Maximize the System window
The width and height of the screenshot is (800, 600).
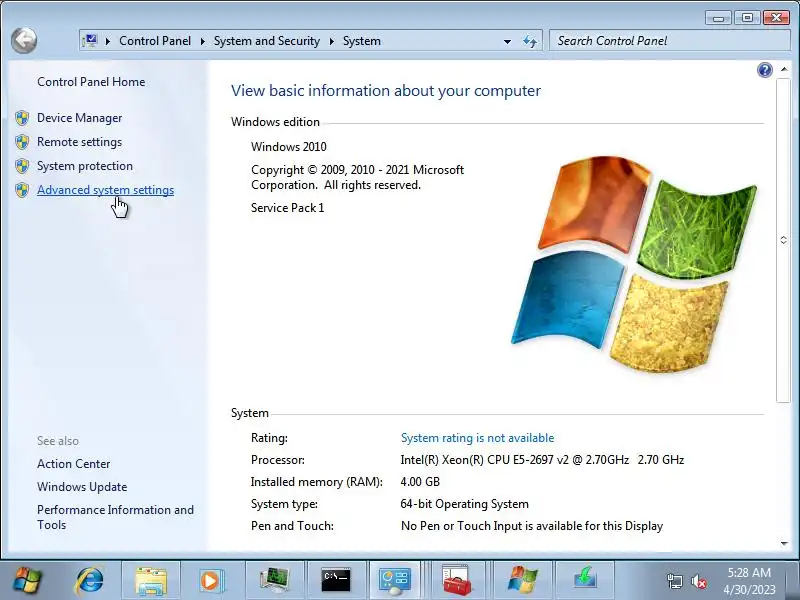(747, 18)
